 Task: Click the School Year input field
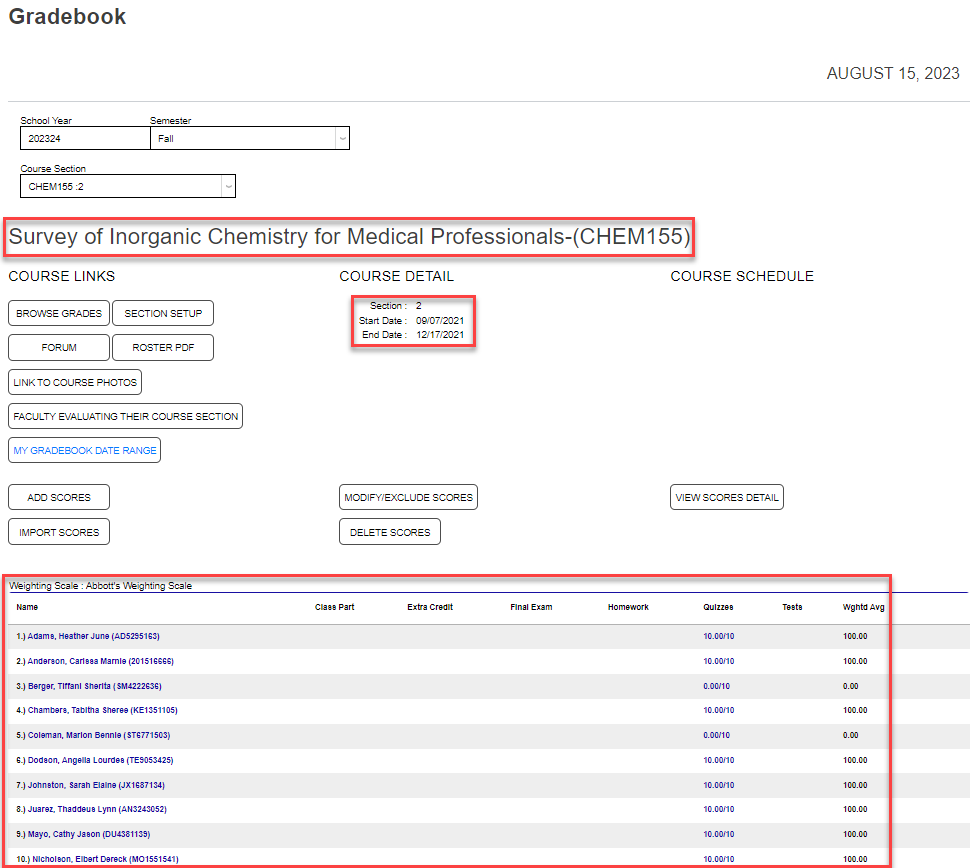coord(85,138)
